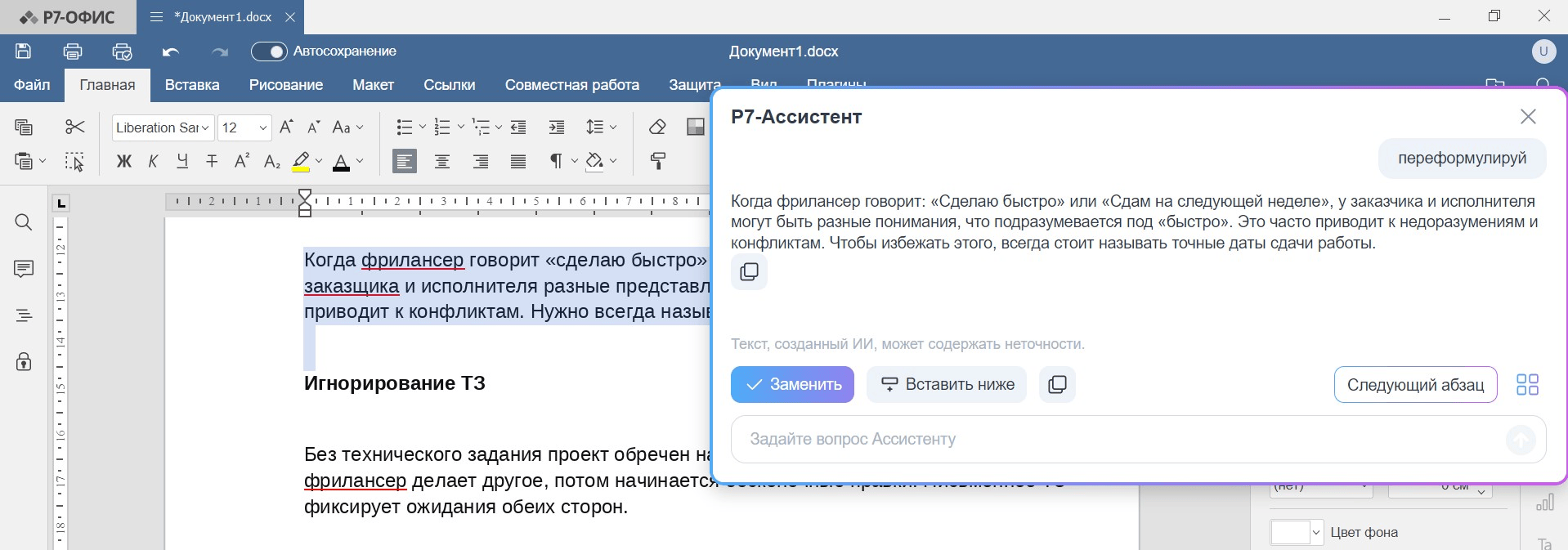Increase font size with the larger A icon
Image resolution: width=1568 pixels, height=550 pixels.
[x=286, y=127]
